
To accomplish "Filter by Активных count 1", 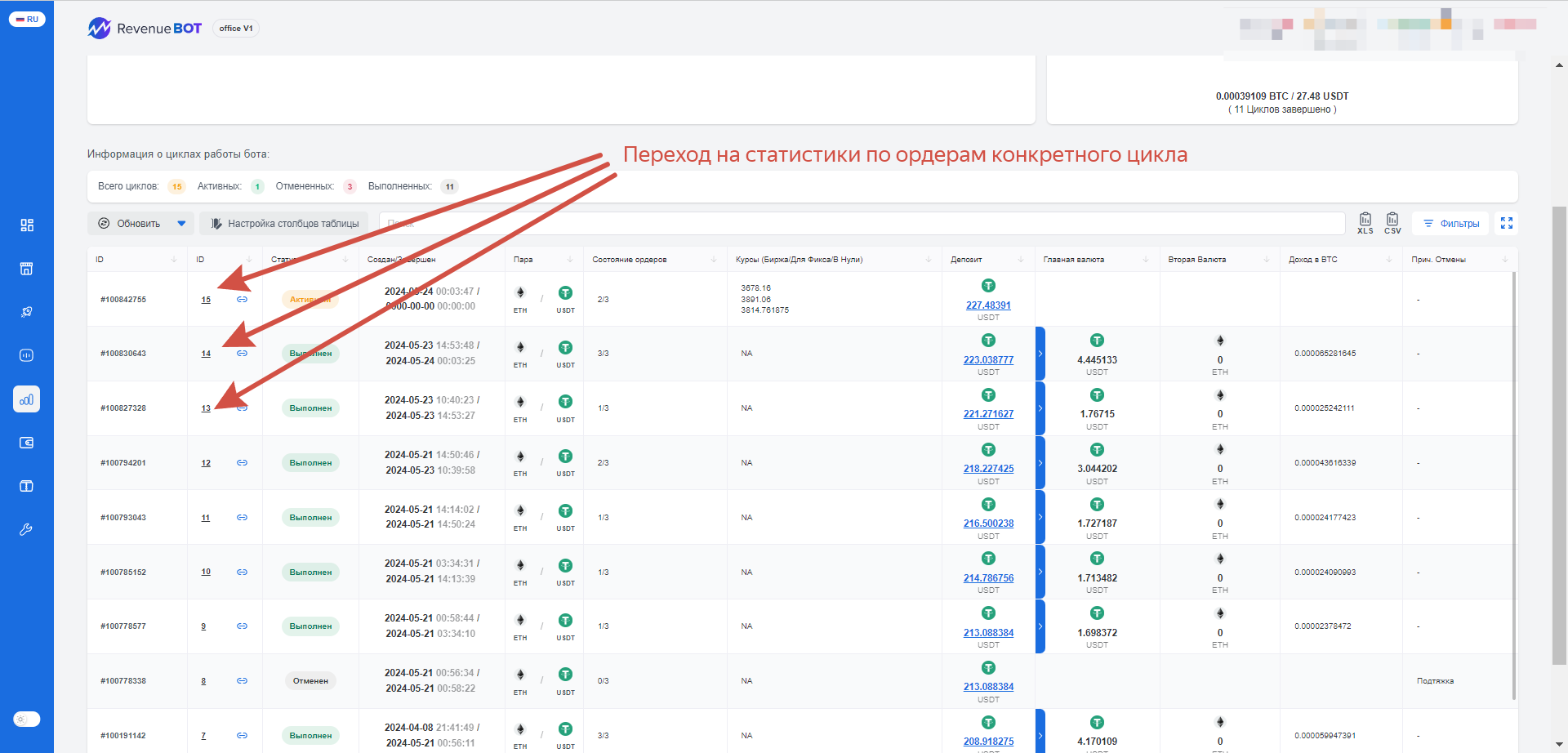I will pos(257,187).
